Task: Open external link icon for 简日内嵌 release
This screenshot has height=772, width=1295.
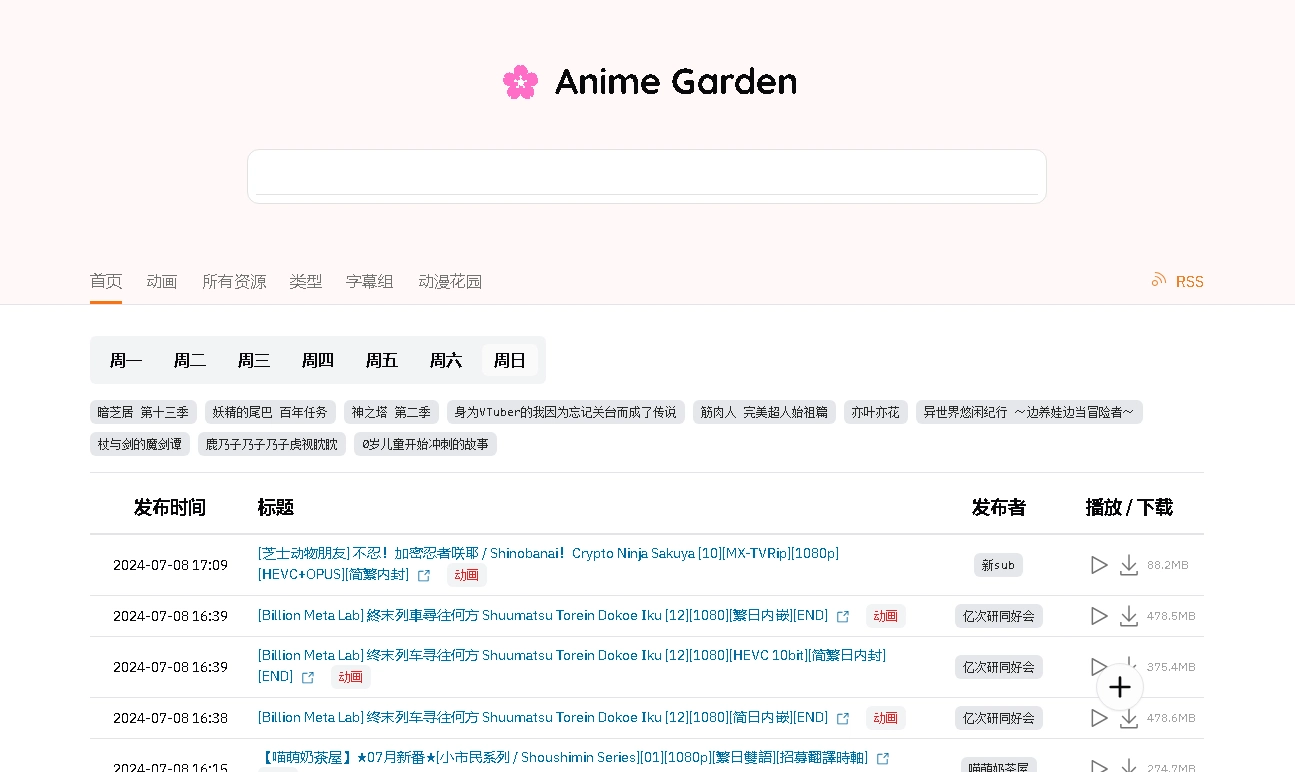Action: tap(843, 719)
